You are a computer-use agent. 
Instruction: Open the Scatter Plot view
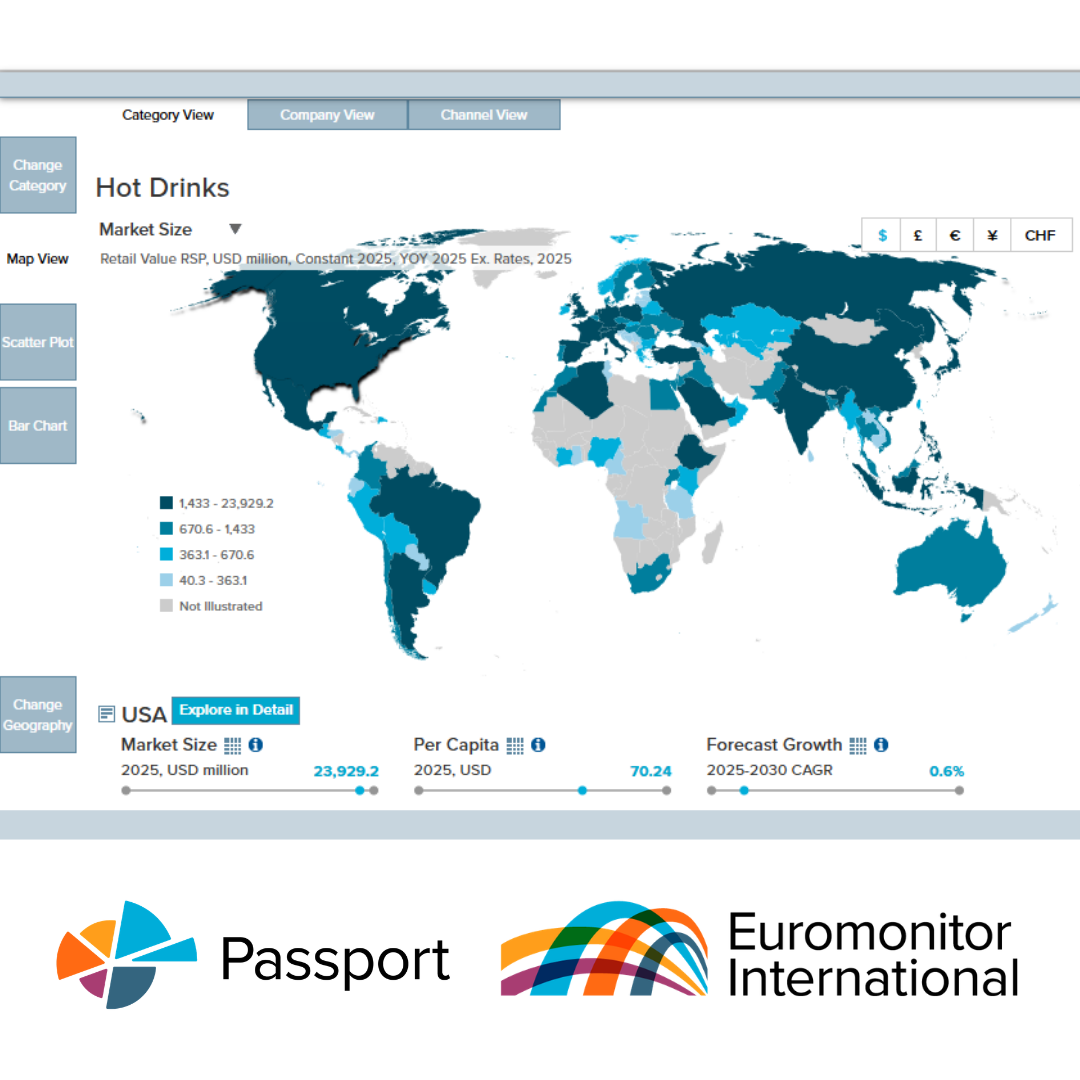click(x=38, y=342)
